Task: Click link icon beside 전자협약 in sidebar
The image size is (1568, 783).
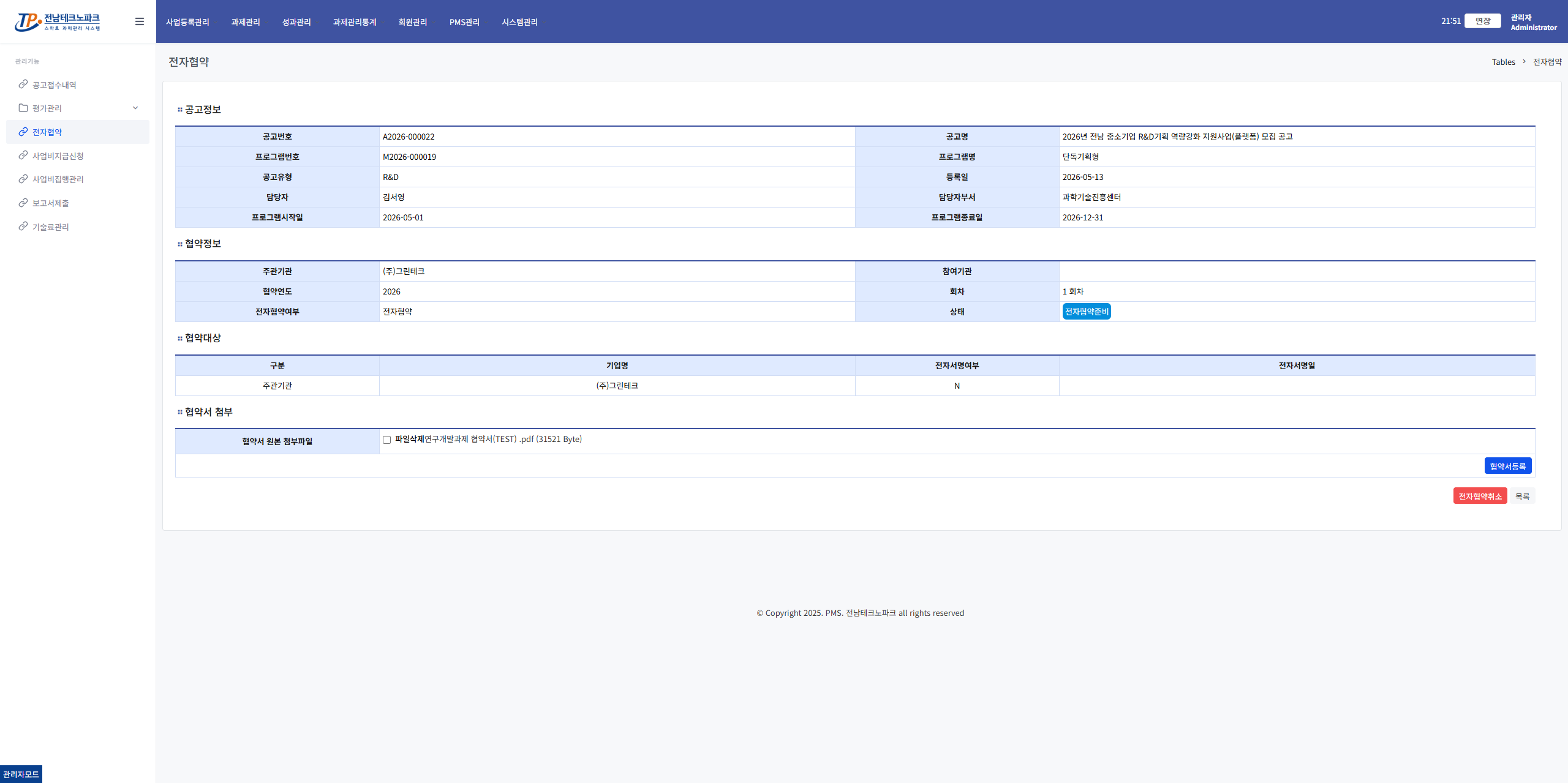Action: pos(23,132)
